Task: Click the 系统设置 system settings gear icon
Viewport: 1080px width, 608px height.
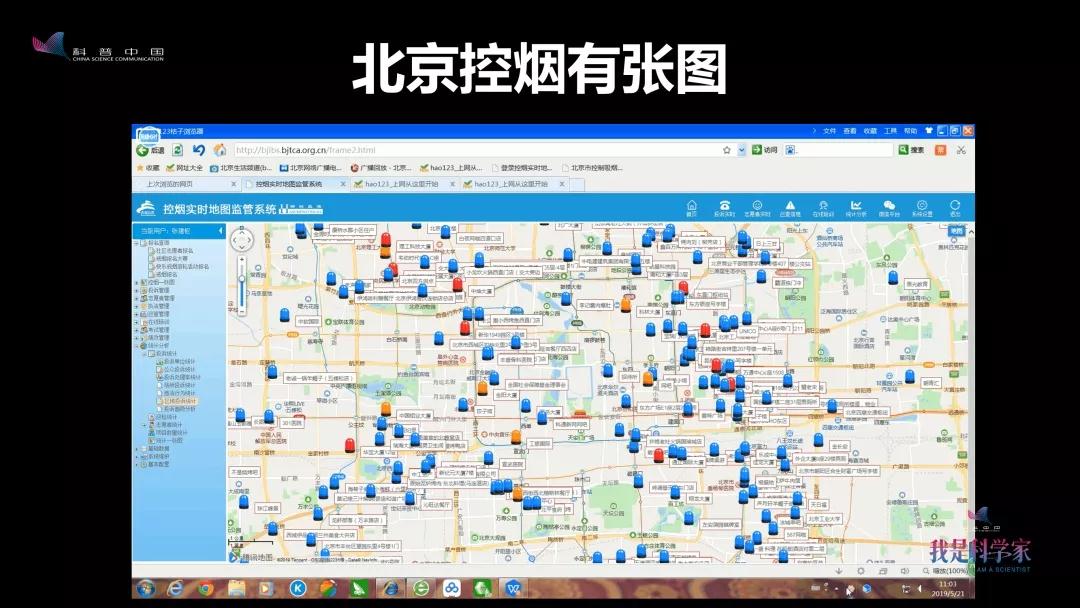Action: click(921, 204)
